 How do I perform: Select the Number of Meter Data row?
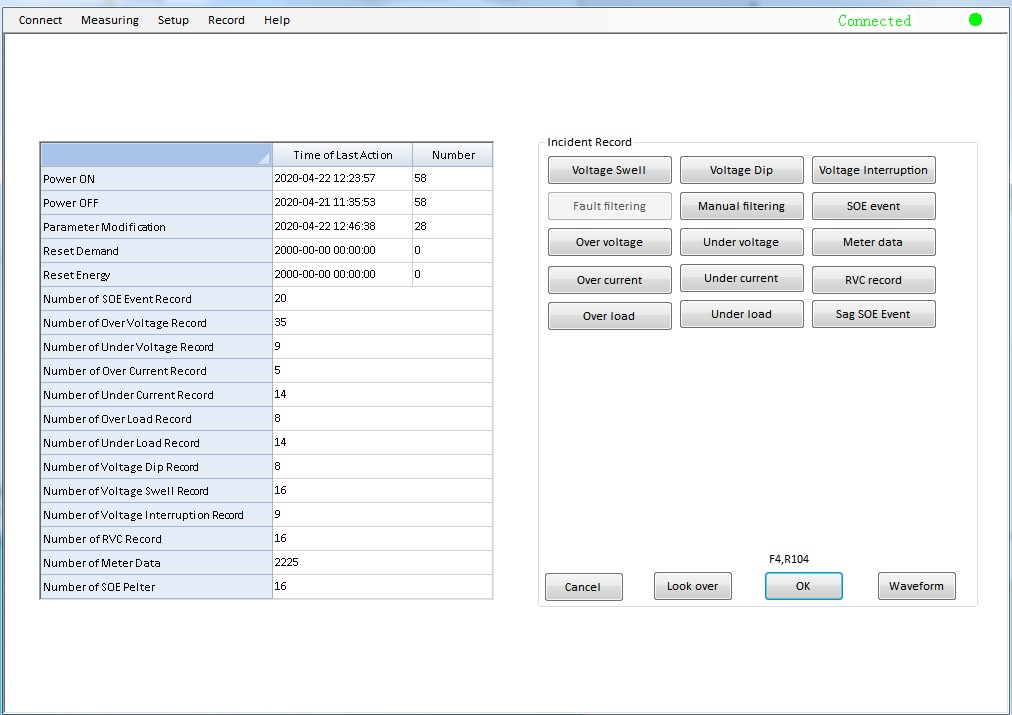(x=156, y=563)
